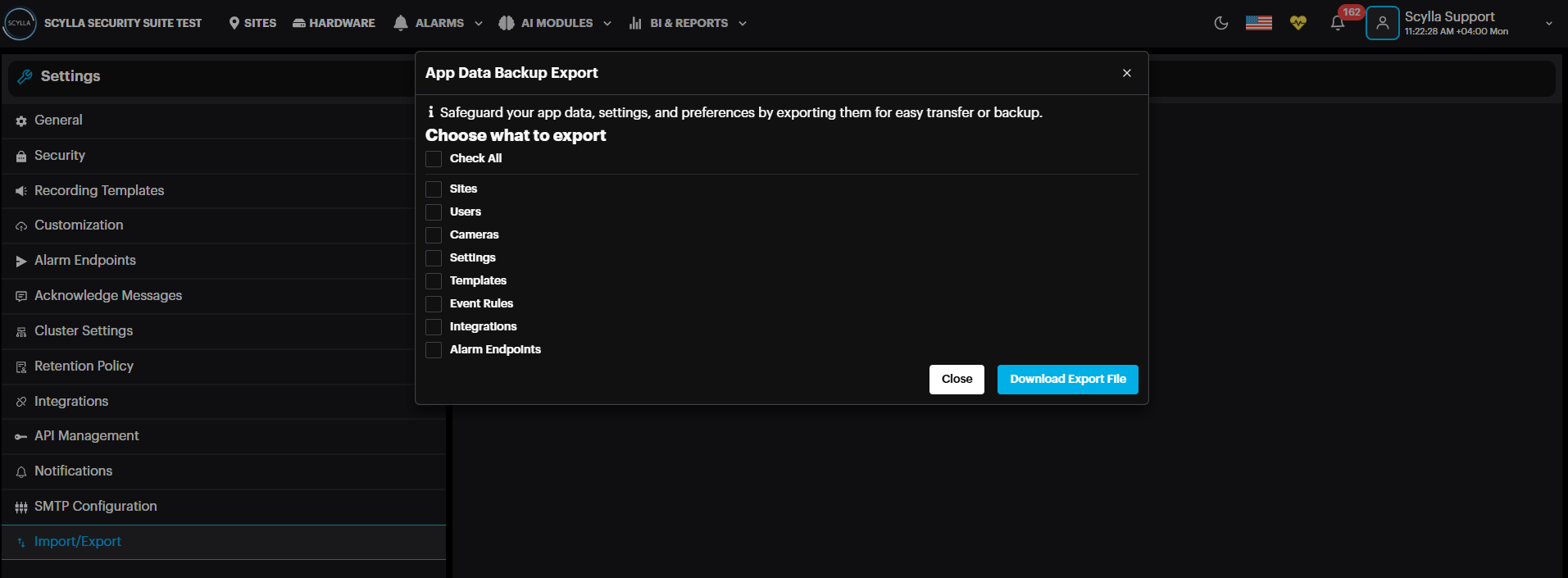Close the backup export dialog with X
The width and height of the screenshot is (1568, 578).
(1127, 73)
